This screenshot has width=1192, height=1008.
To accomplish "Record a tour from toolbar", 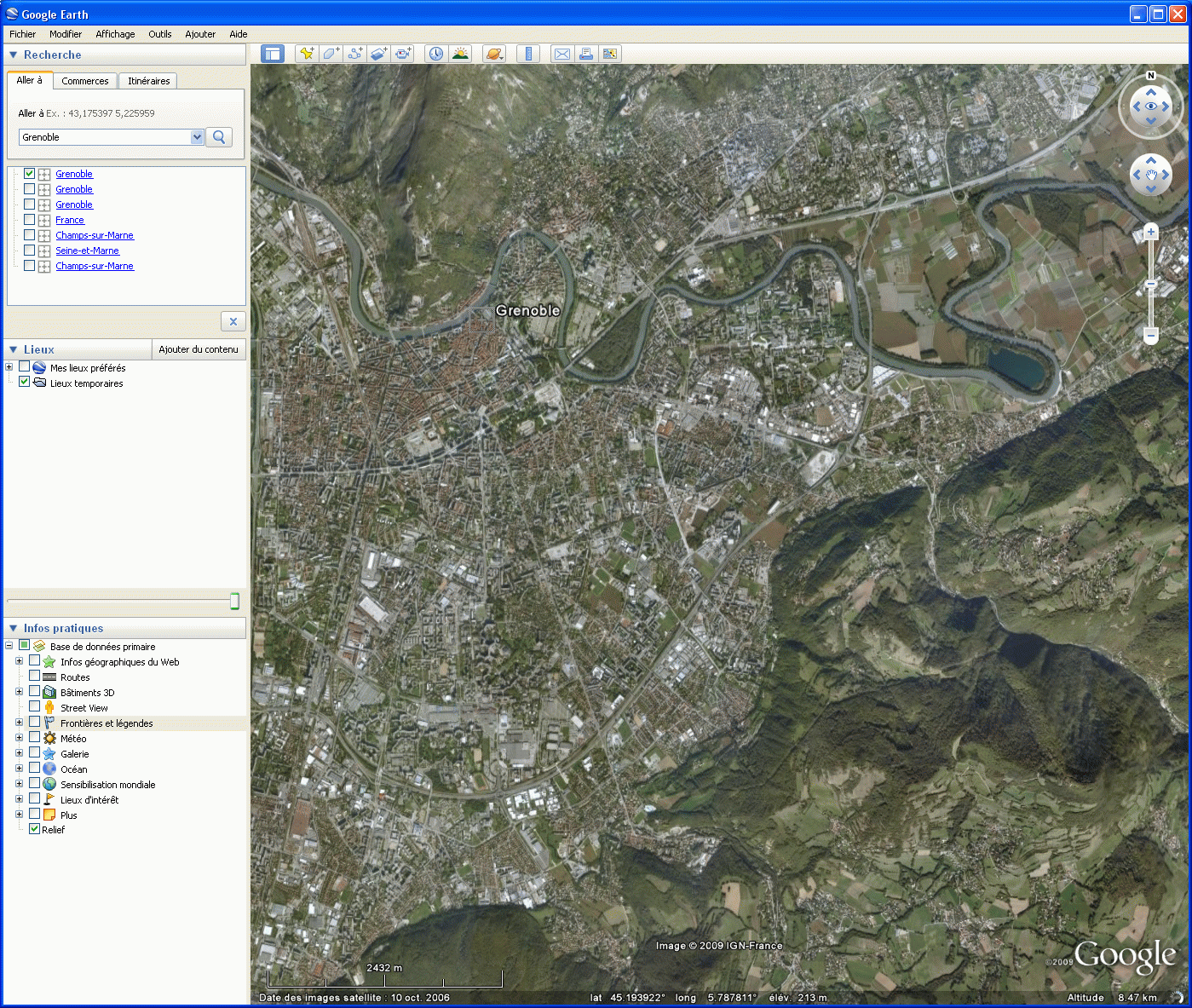I will click(x=403, y=54).
